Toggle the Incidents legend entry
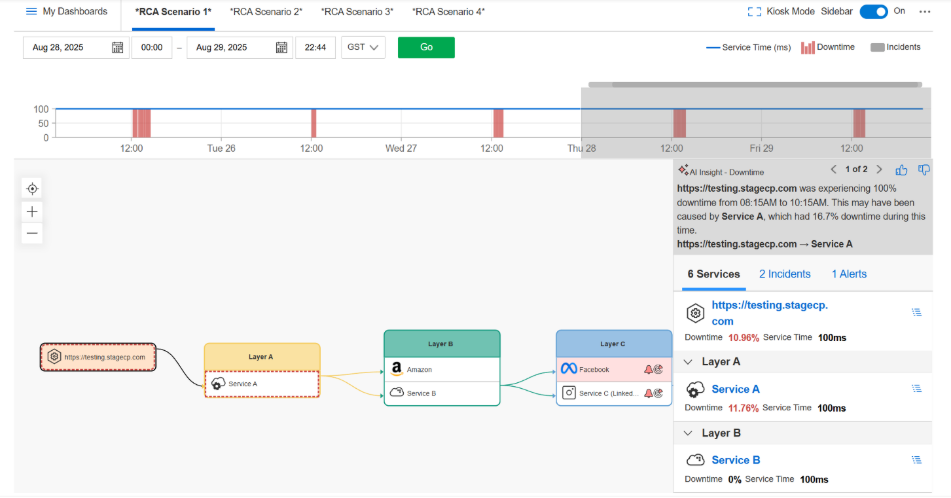 (895, 47)
